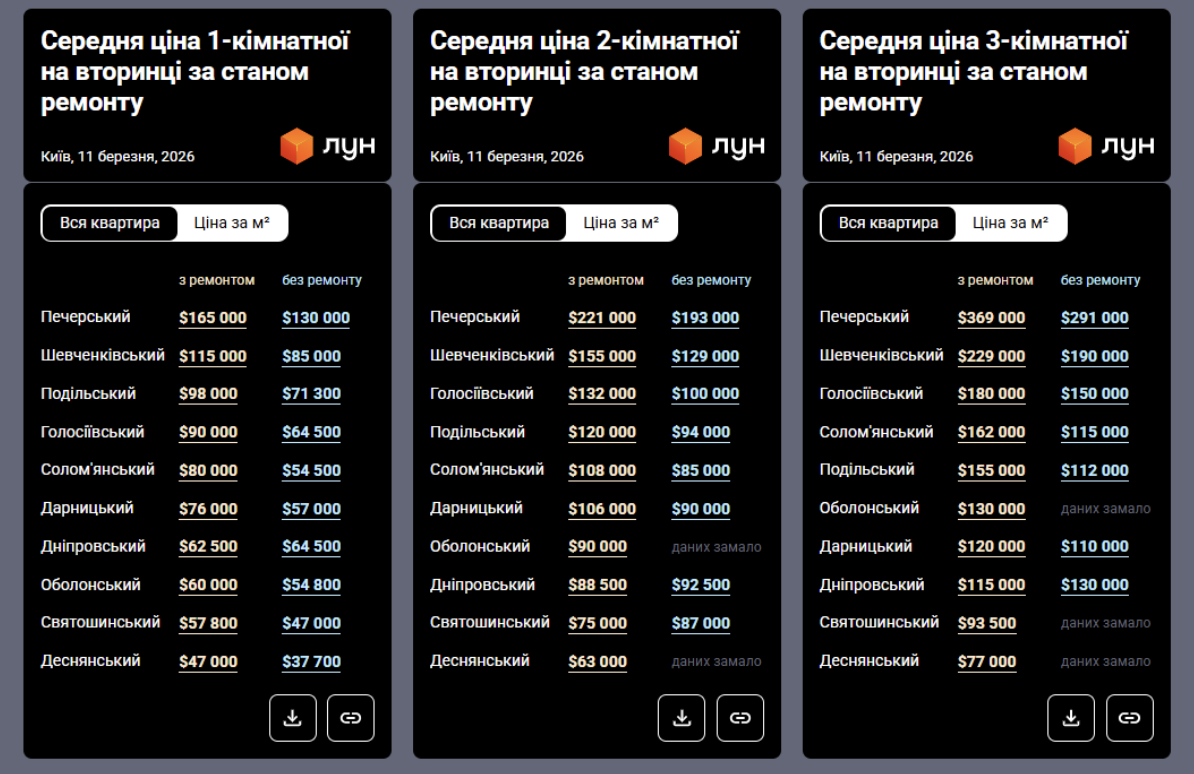Switch 2-room card to Ціна за м²
1194x774 pixels.
621,223
